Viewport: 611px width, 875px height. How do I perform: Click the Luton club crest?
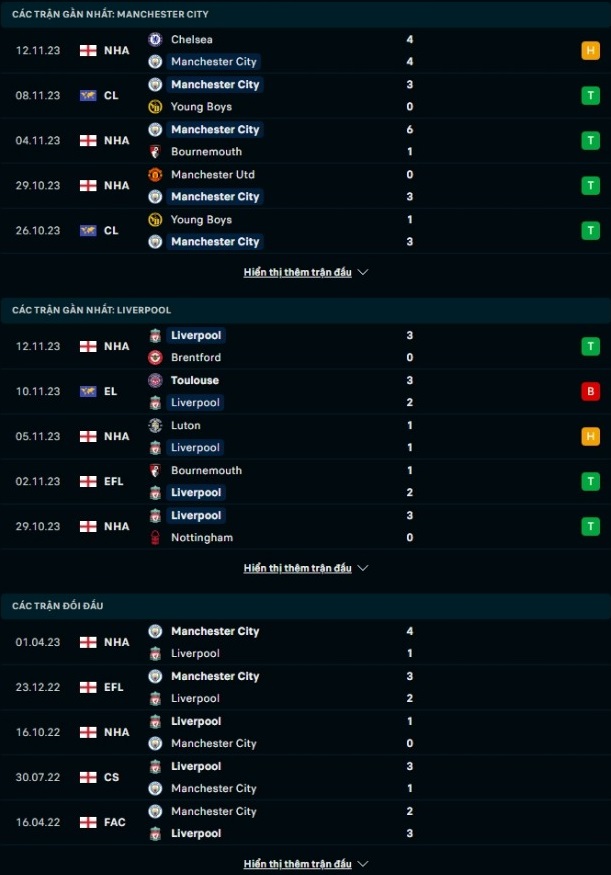click(x=155, y=425)
